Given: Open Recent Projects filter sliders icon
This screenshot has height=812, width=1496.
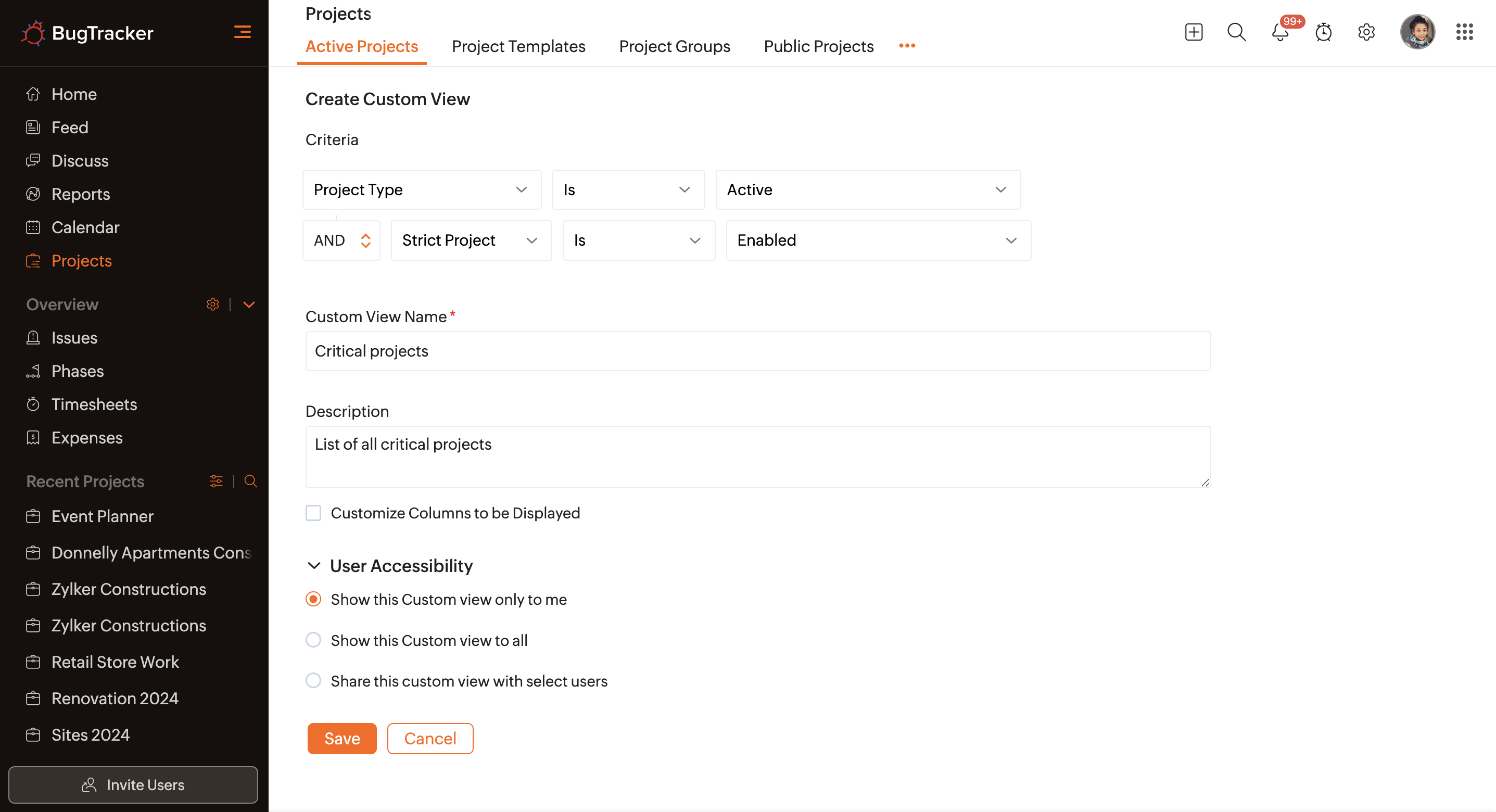Looking at the screenshot, I should click(x=216, y=481).
